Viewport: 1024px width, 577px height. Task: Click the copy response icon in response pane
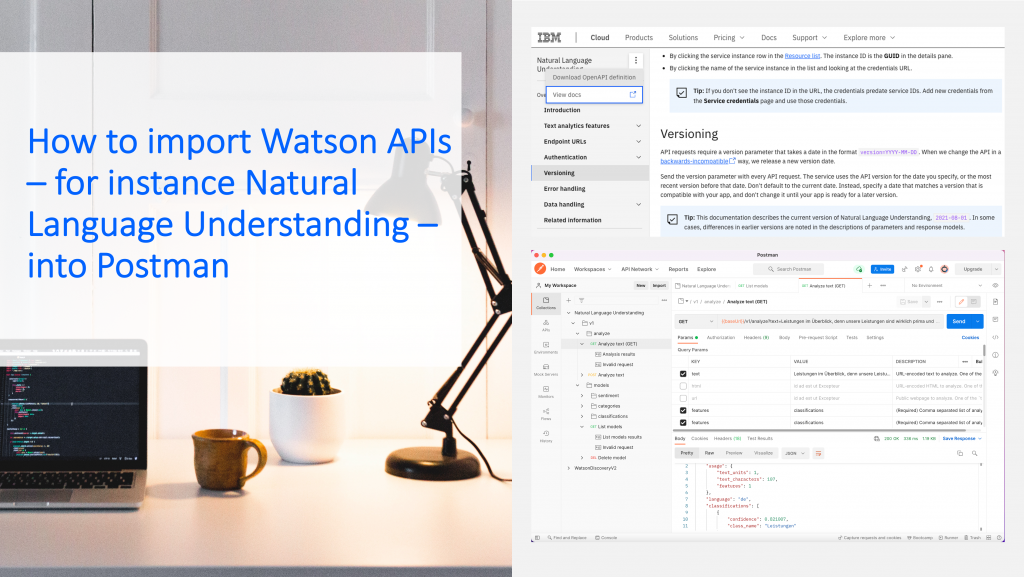click(960, 453)
